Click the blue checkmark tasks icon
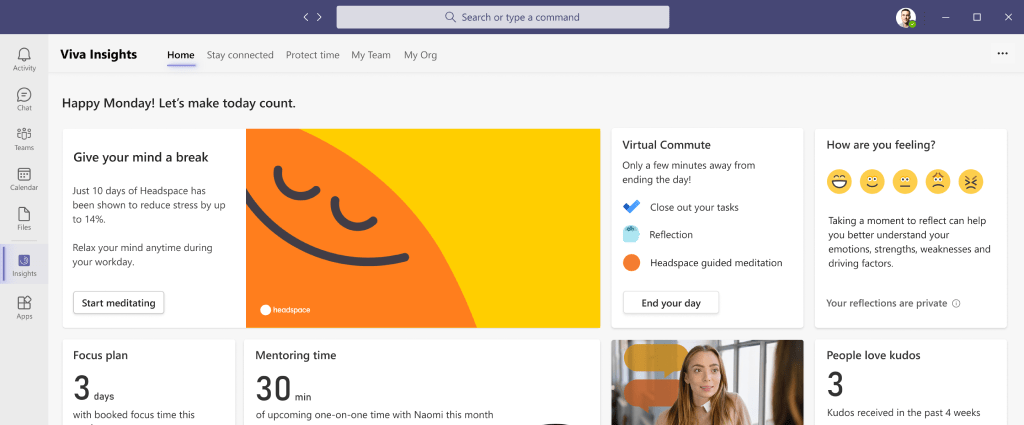The height and width of the screenshot is (425, 1024). click(632, 207)
